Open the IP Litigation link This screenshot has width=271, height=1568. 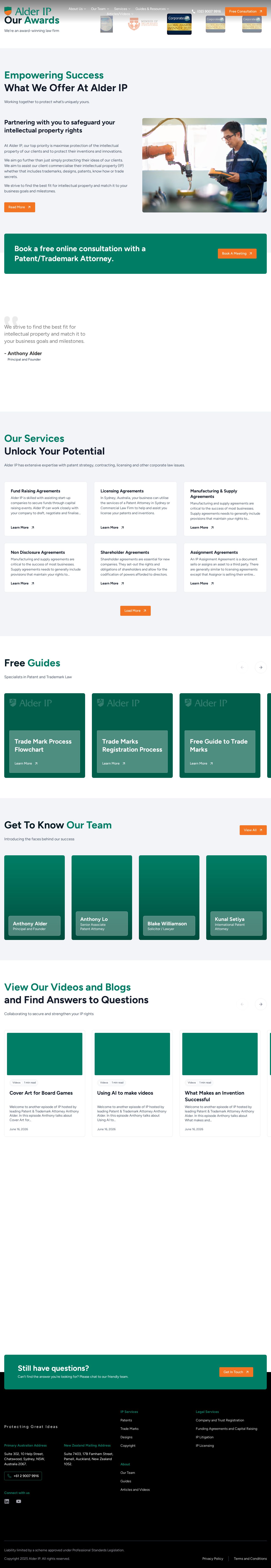click(x=205, y=1437)
